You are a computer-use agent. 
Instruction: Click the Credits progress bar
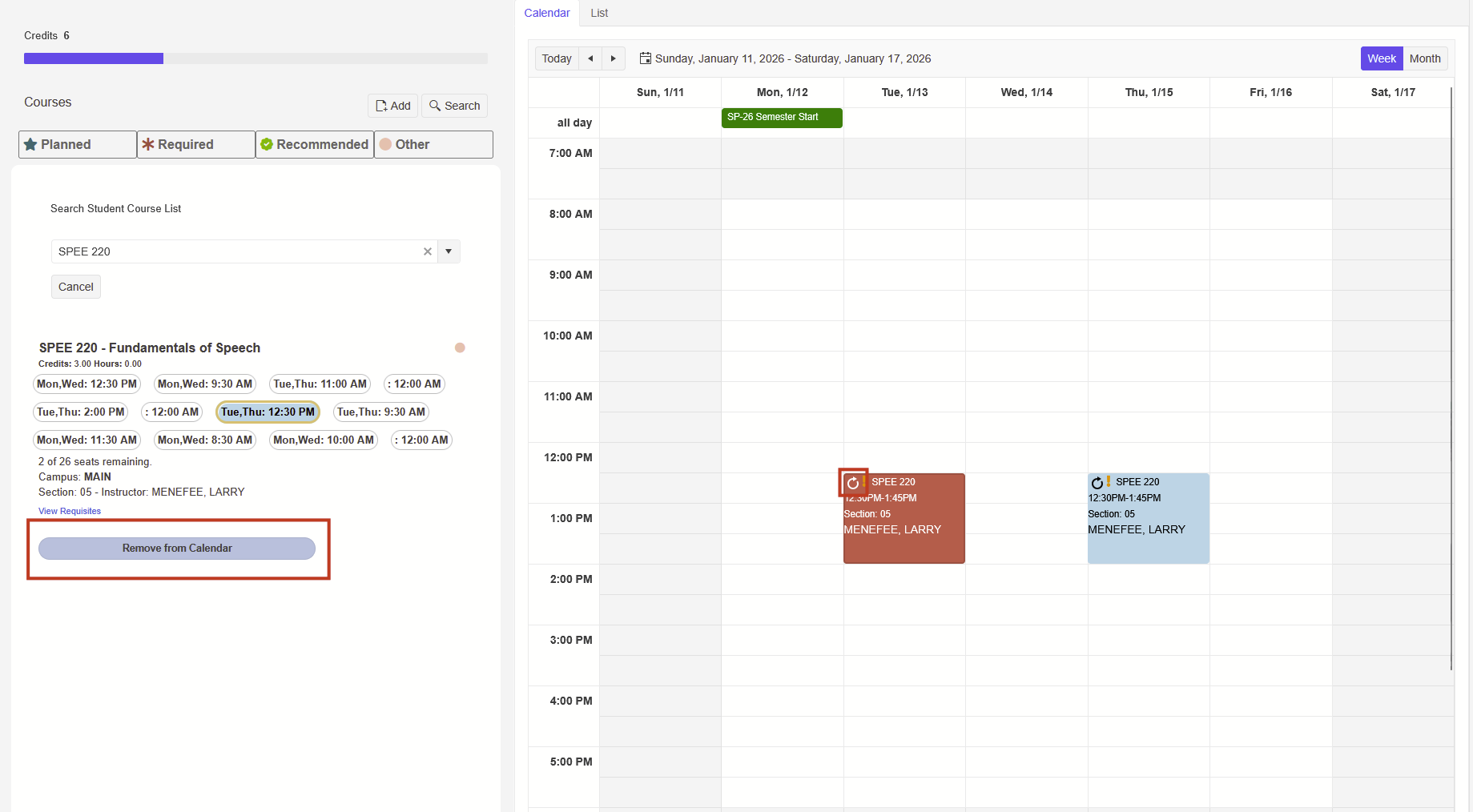click(256, 58)
